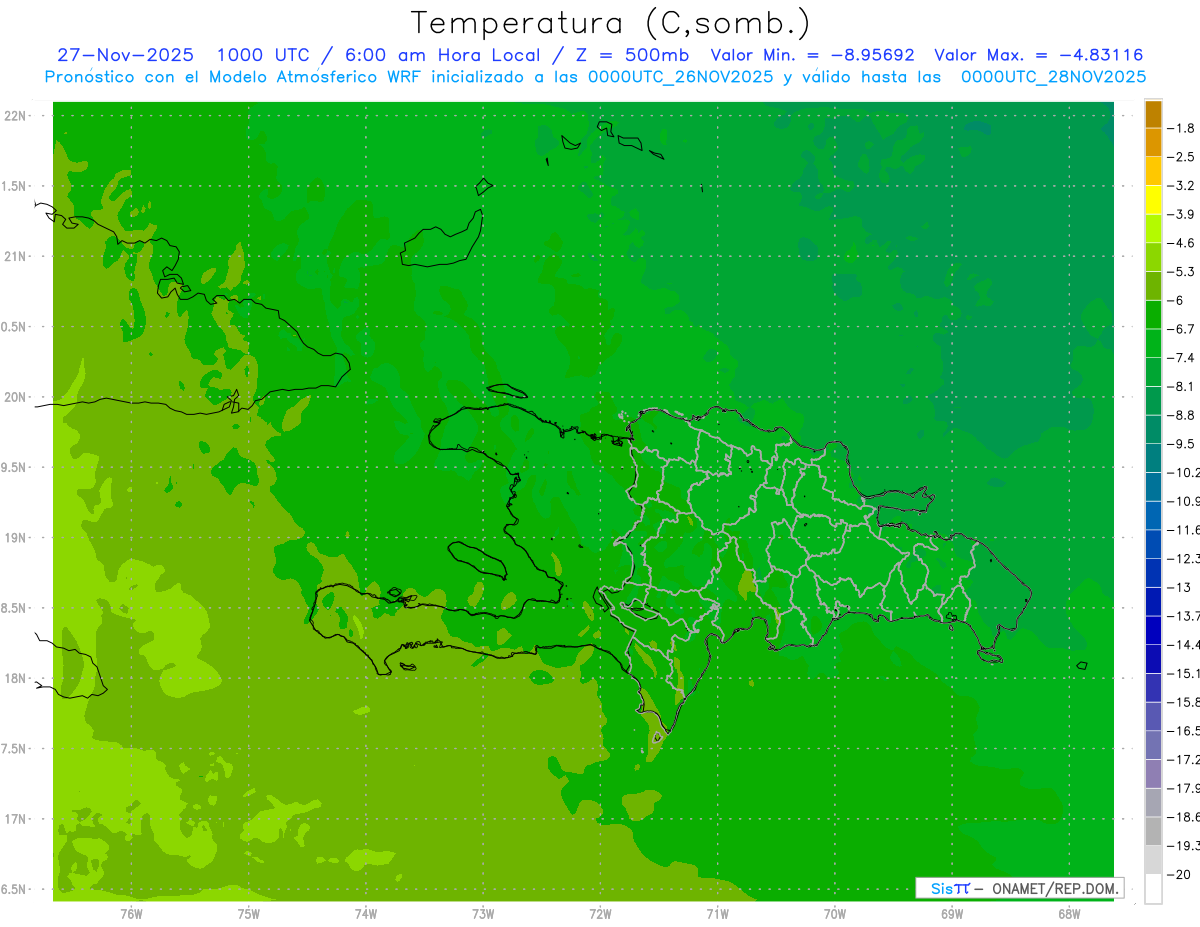Click "Valor Max. = -4.83116" value
1200x927 pixels.
pos(1038,55)
